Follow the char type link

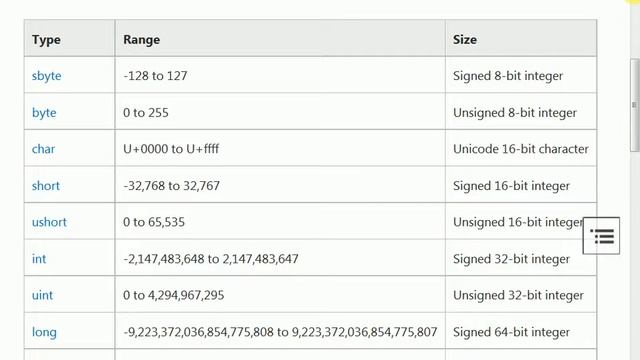coord(43,149)
